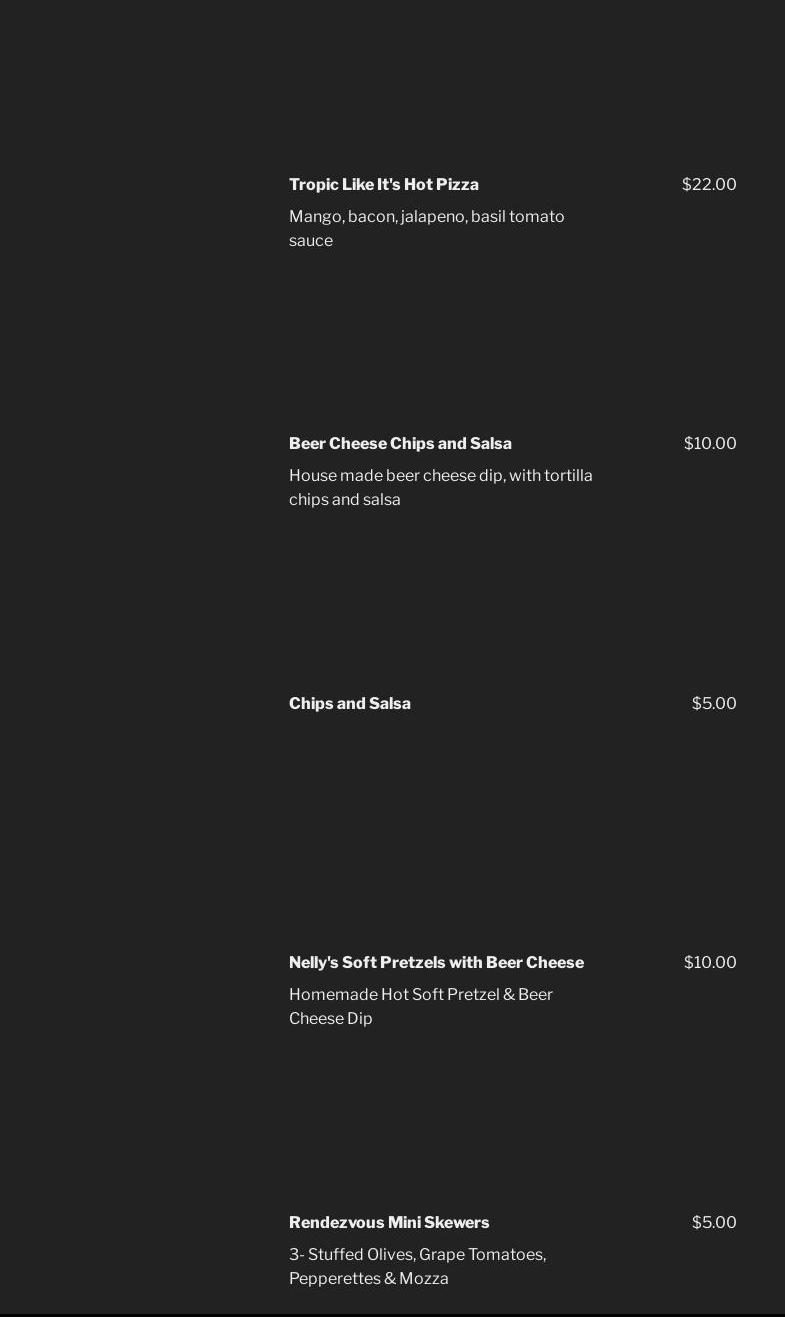Select the House made beer cheese dip description
The image size is (785, 1317).
point(440,487)
